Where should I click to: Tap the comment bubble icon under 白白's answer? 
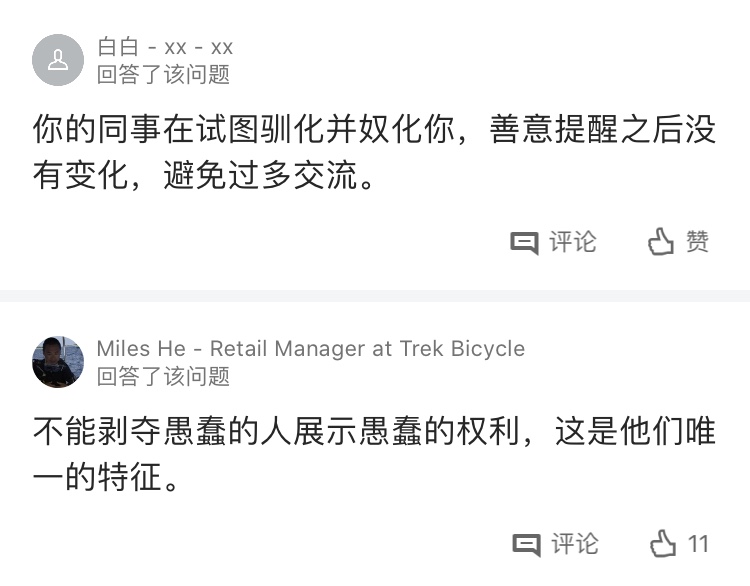click(x=524, y=243)
